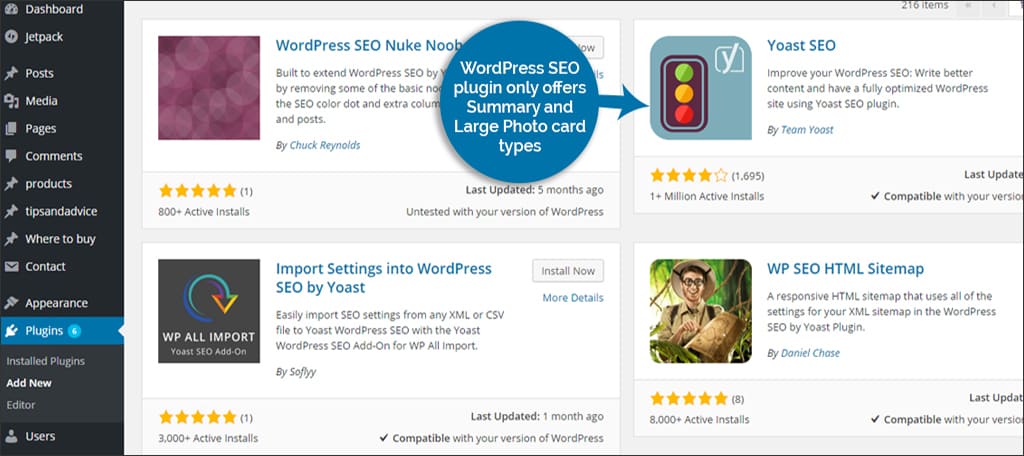Open the WP SEO HTML Sitemap title
1024x456 pixels.
point(846,269)
